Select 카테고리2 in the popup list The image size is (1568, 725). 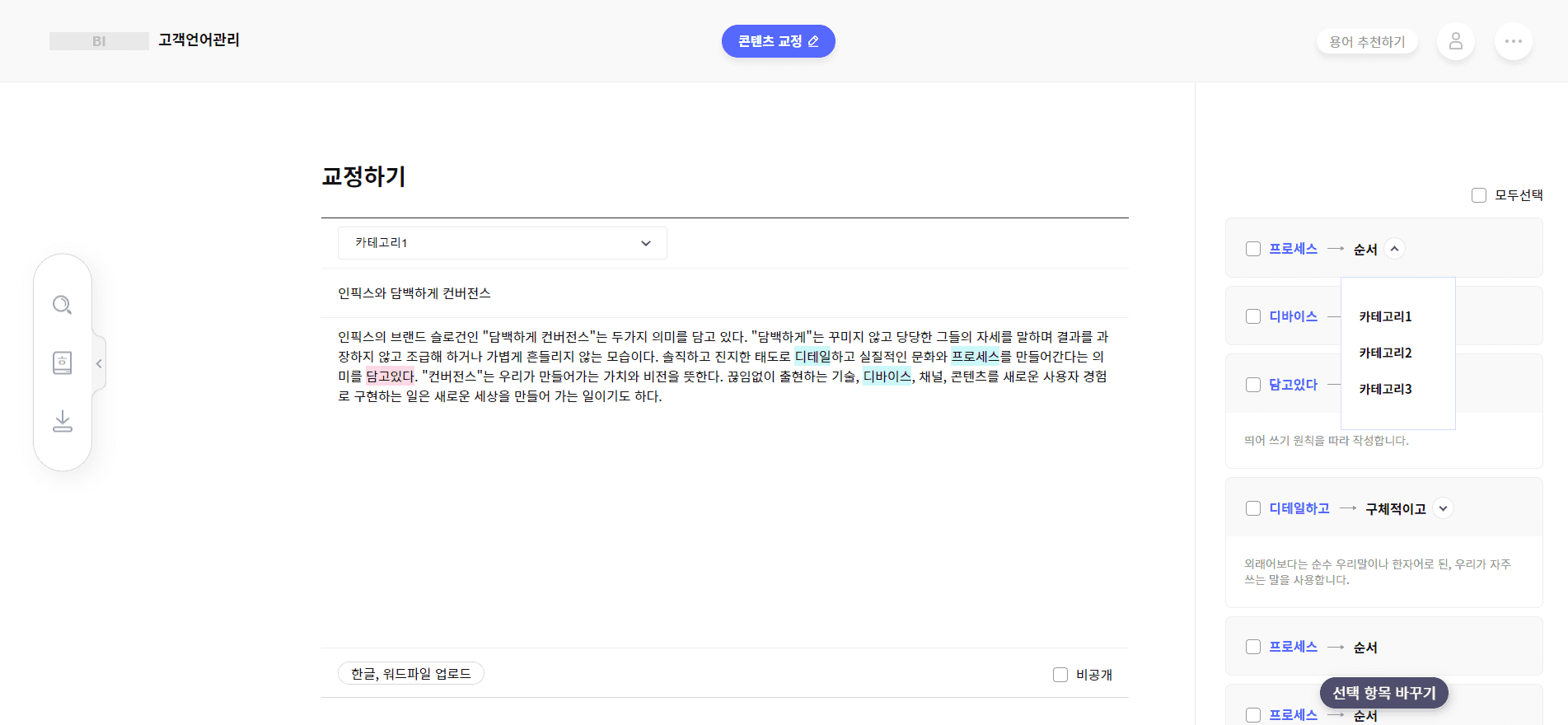click(x=1385, y=353)
